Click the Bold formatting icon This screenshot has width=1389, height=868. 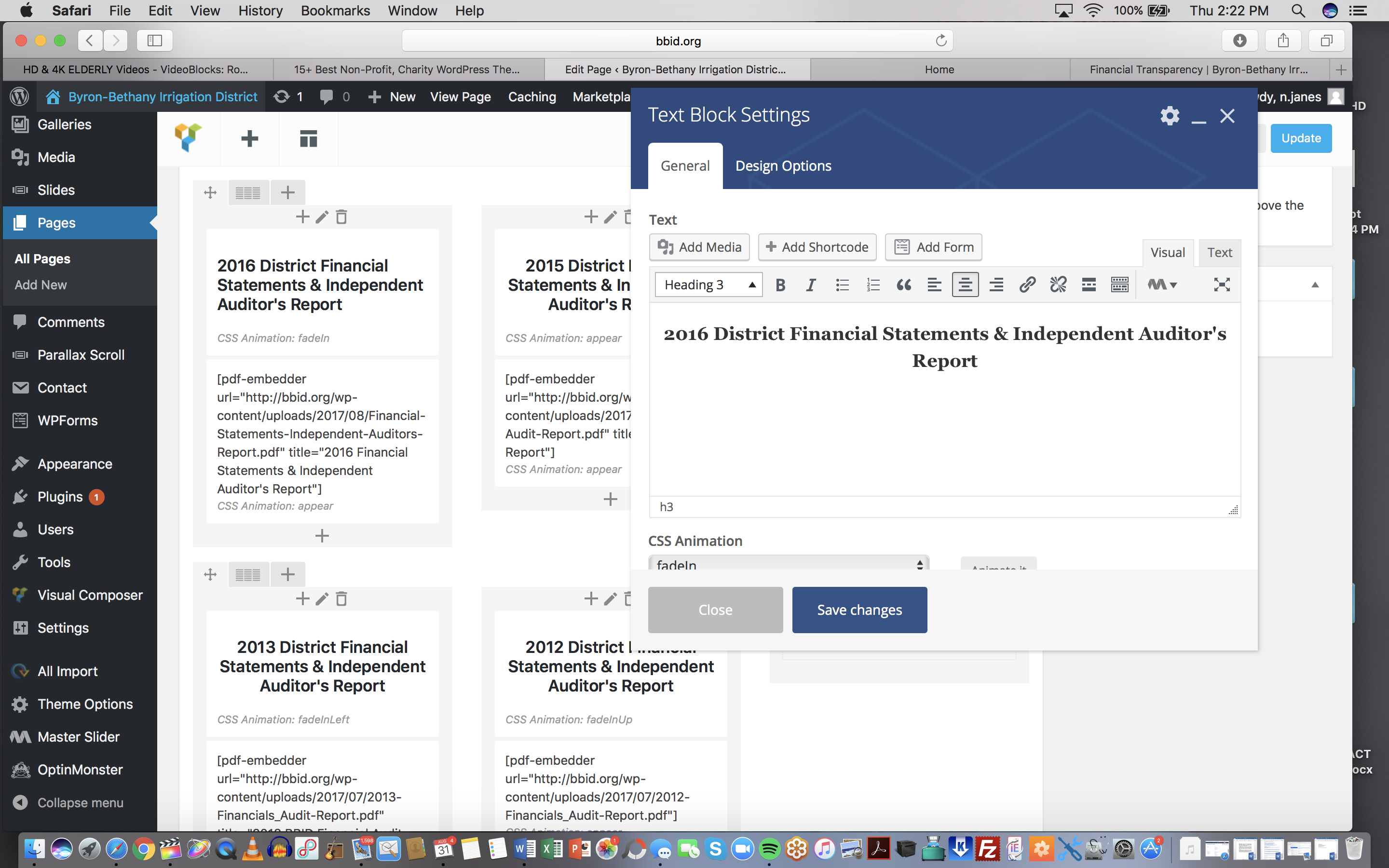click(780, 285)
